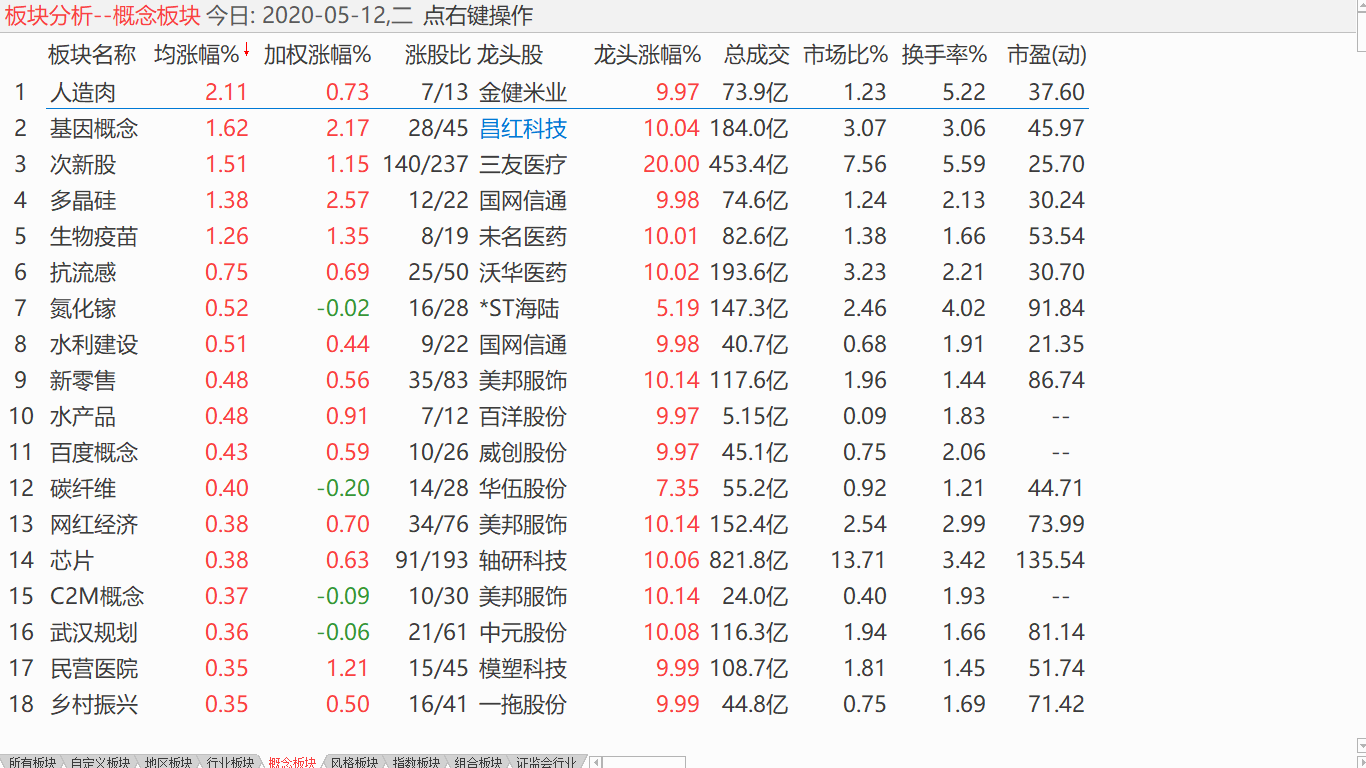Sort by 加权涨幅% column header

click(317, 55)
